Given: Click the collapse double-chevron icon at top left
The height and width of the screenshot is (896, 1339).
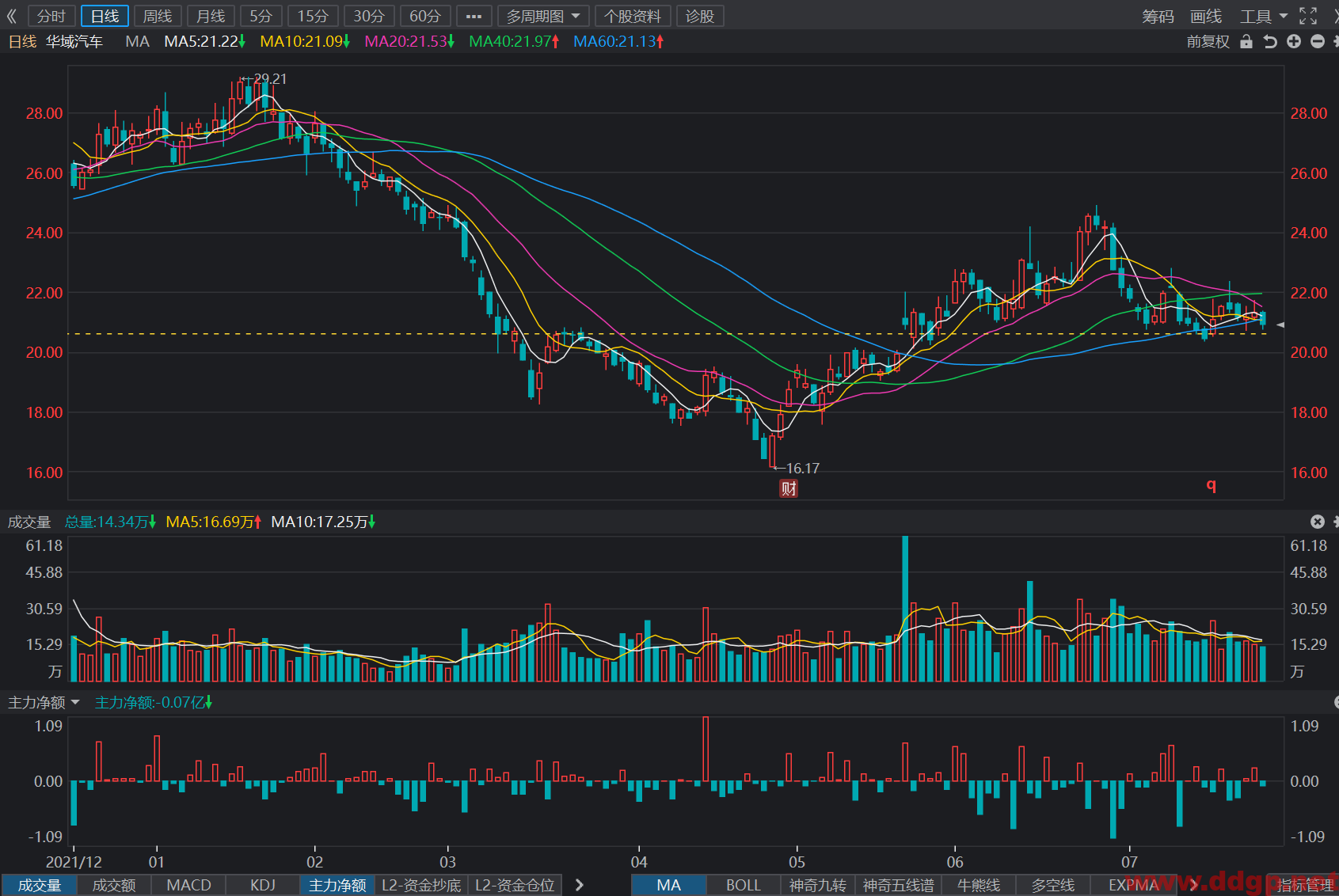Looking at the screenshot, I should point(11,16).
